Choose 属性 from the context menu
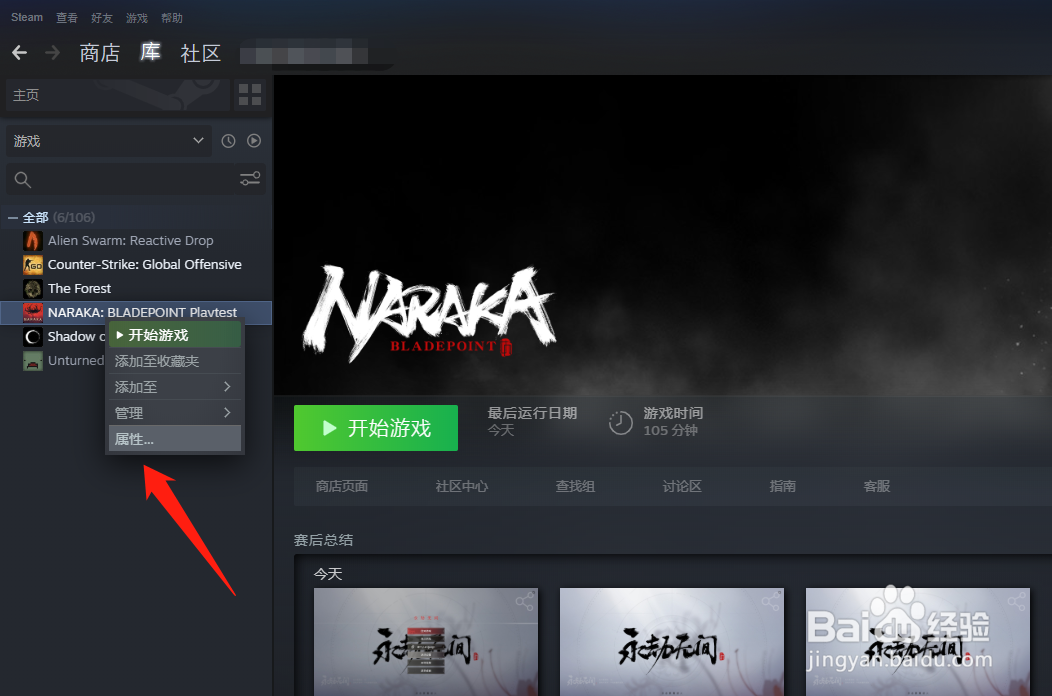The height and width of the screenshot is (696, 1052). [175, 438]
